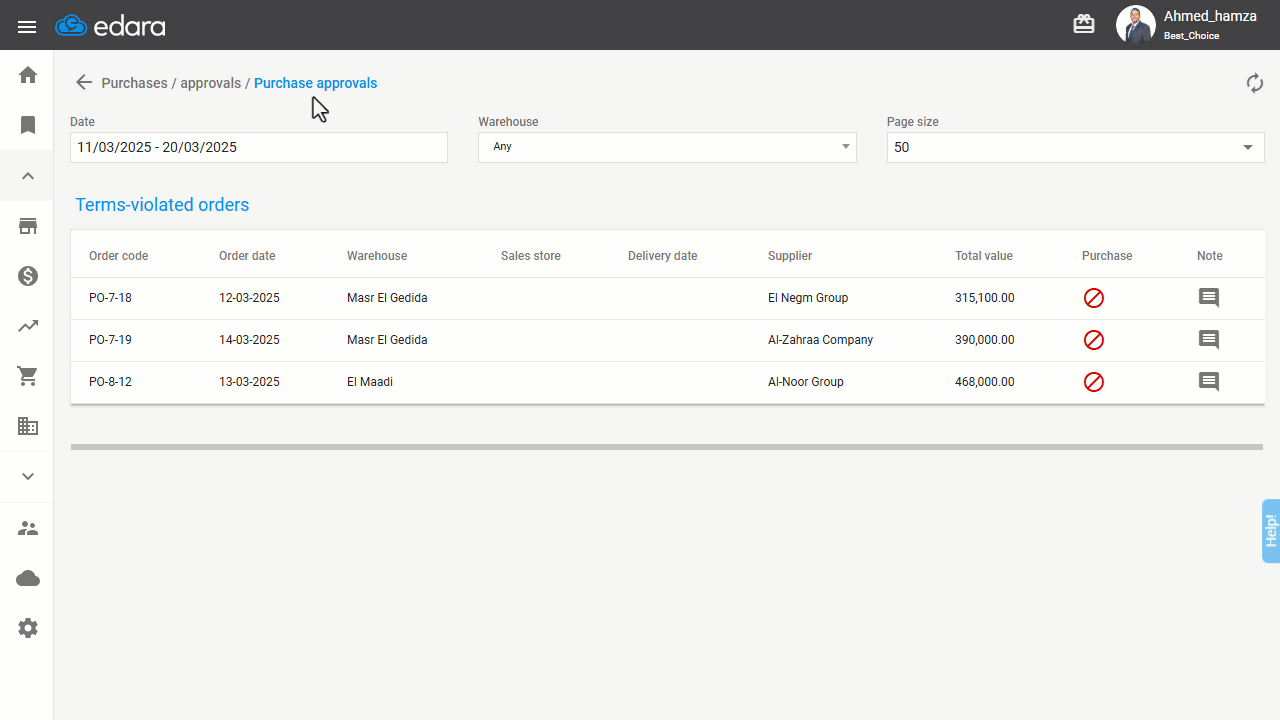Open the gift card icon in header
The width and height of the screenshot is (1280, 720).
click(x=1084, y=25)
